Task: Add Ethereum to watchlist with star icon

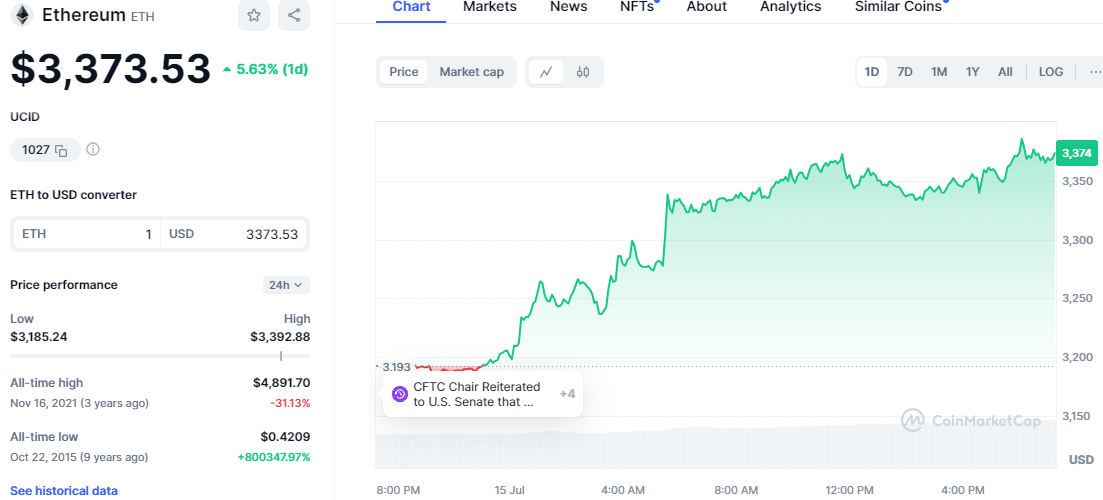Action: point(254,15)
